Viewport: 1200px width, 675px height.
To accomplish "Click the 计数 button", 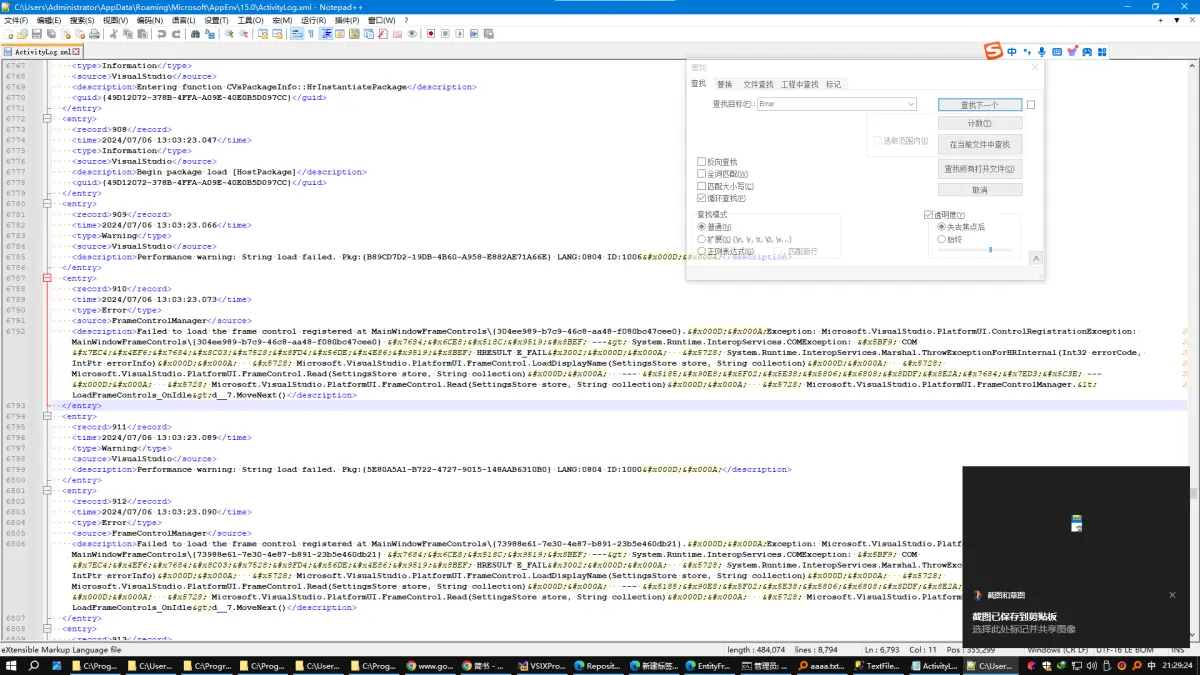I will click(x=980, y=123).
